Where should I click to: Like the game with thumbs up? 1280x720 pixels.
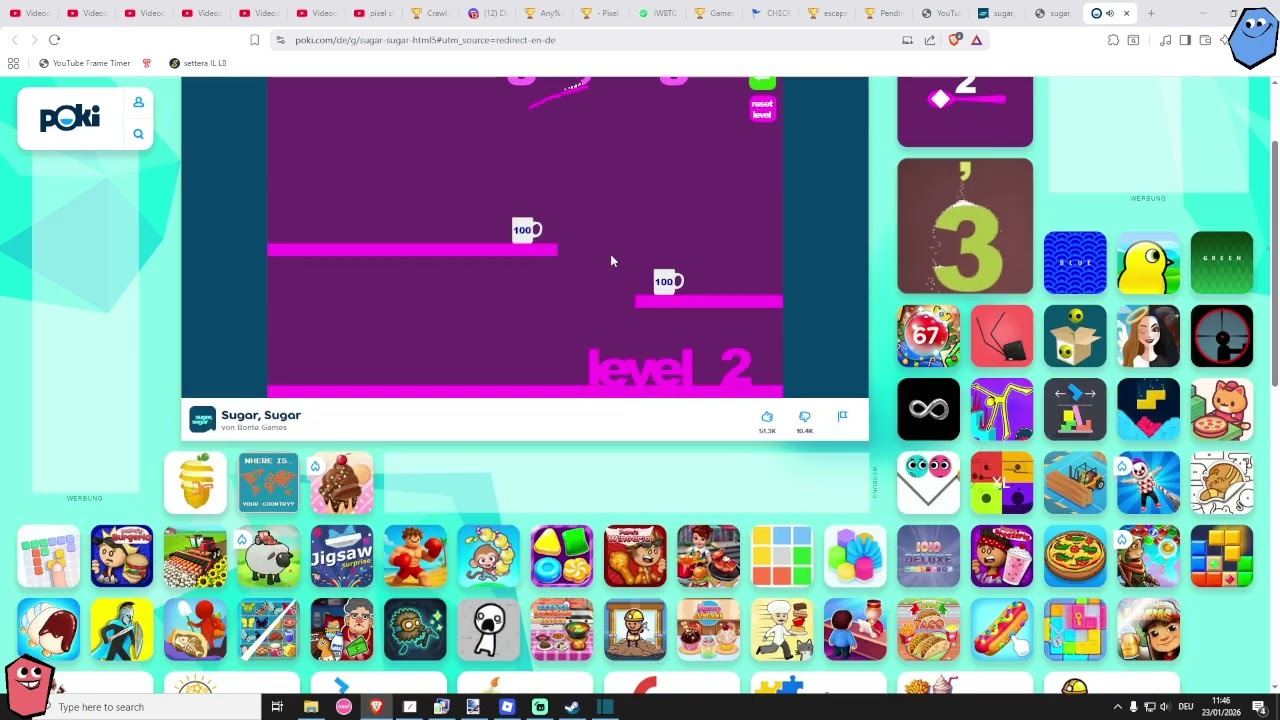click(x=767, y=417)
